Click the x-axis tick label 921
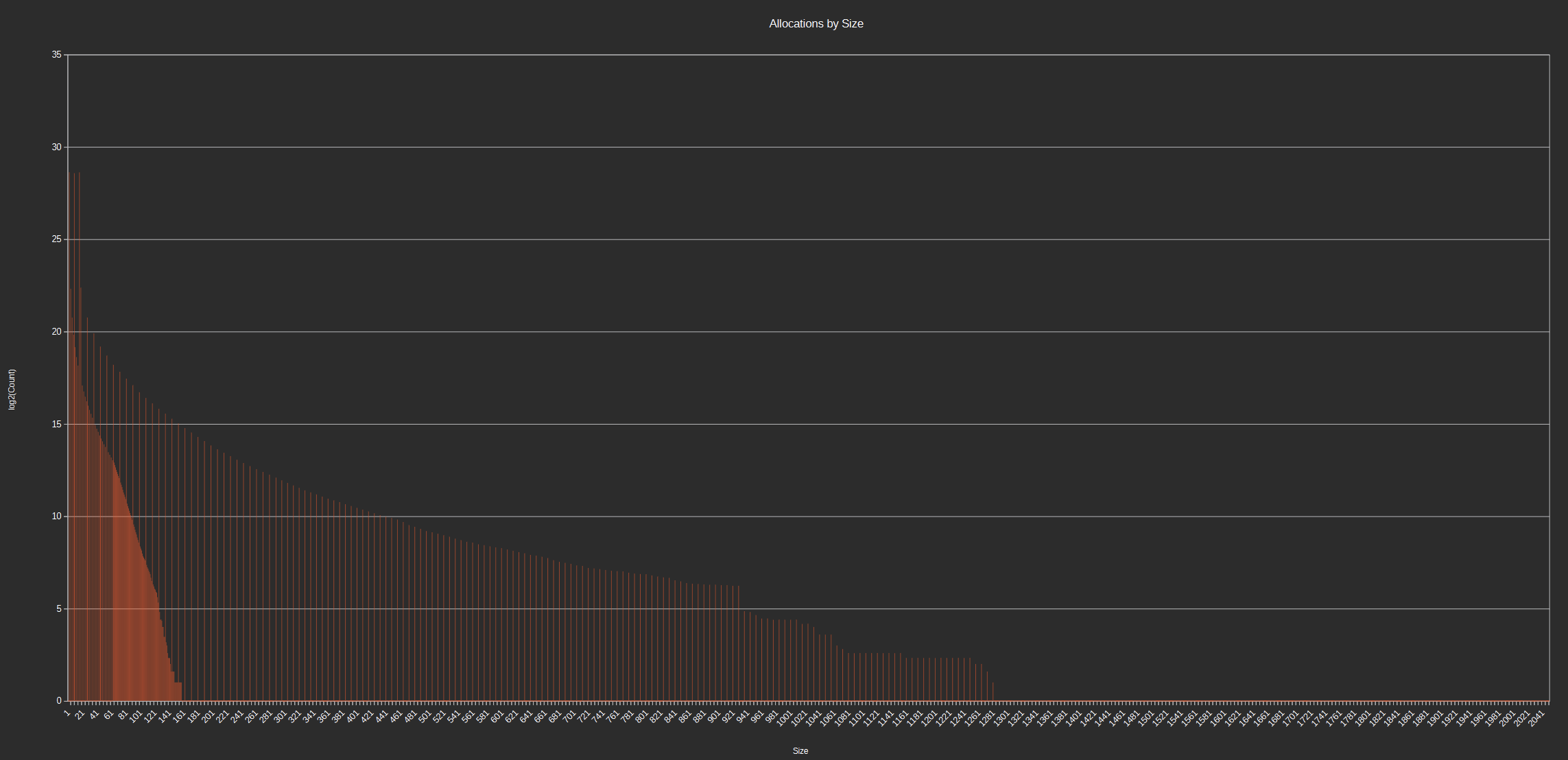Screen dimensions: 1568x760 728,717
